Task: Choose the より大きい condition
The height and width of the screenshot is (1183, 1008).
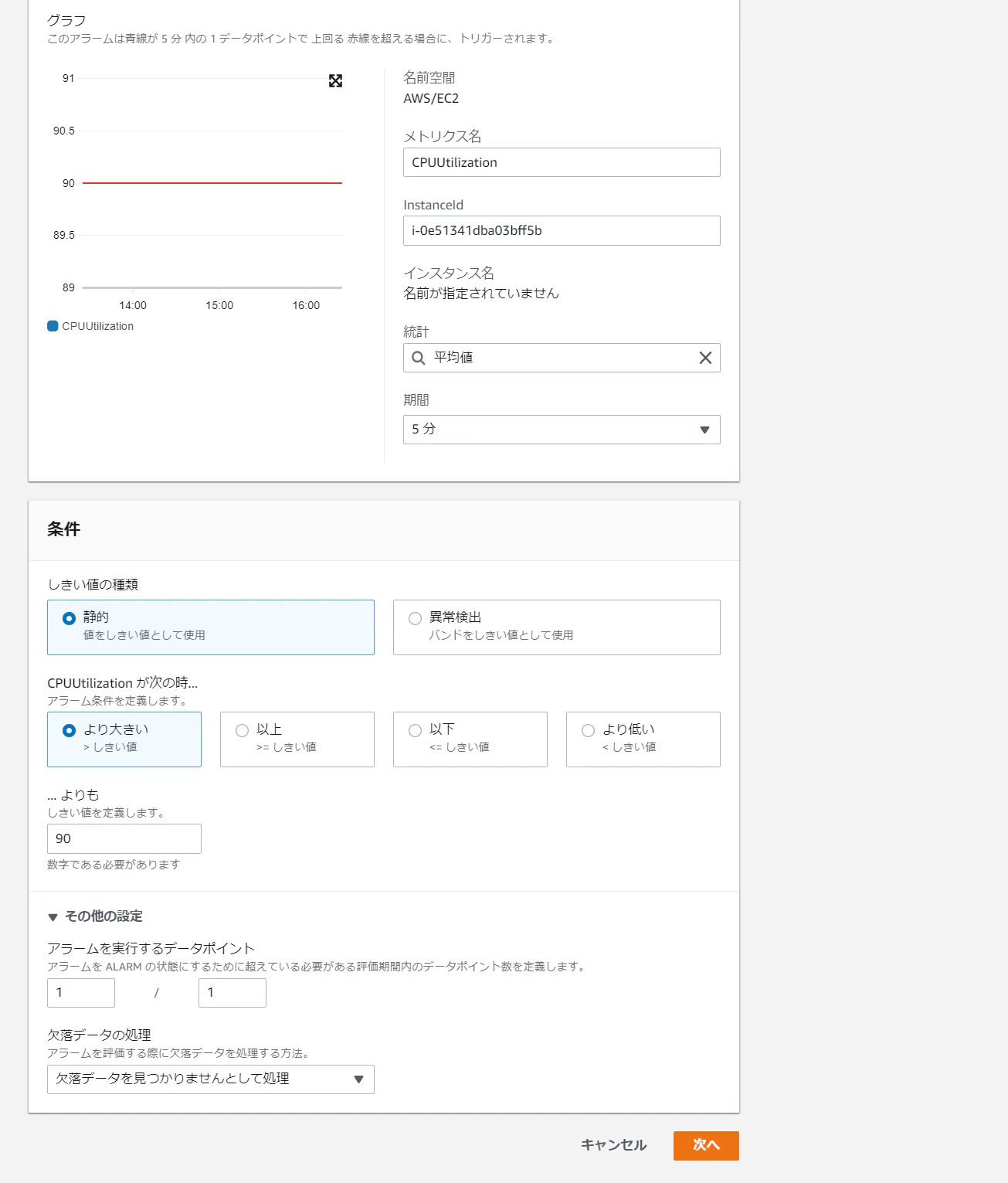Action: point(124,739)
